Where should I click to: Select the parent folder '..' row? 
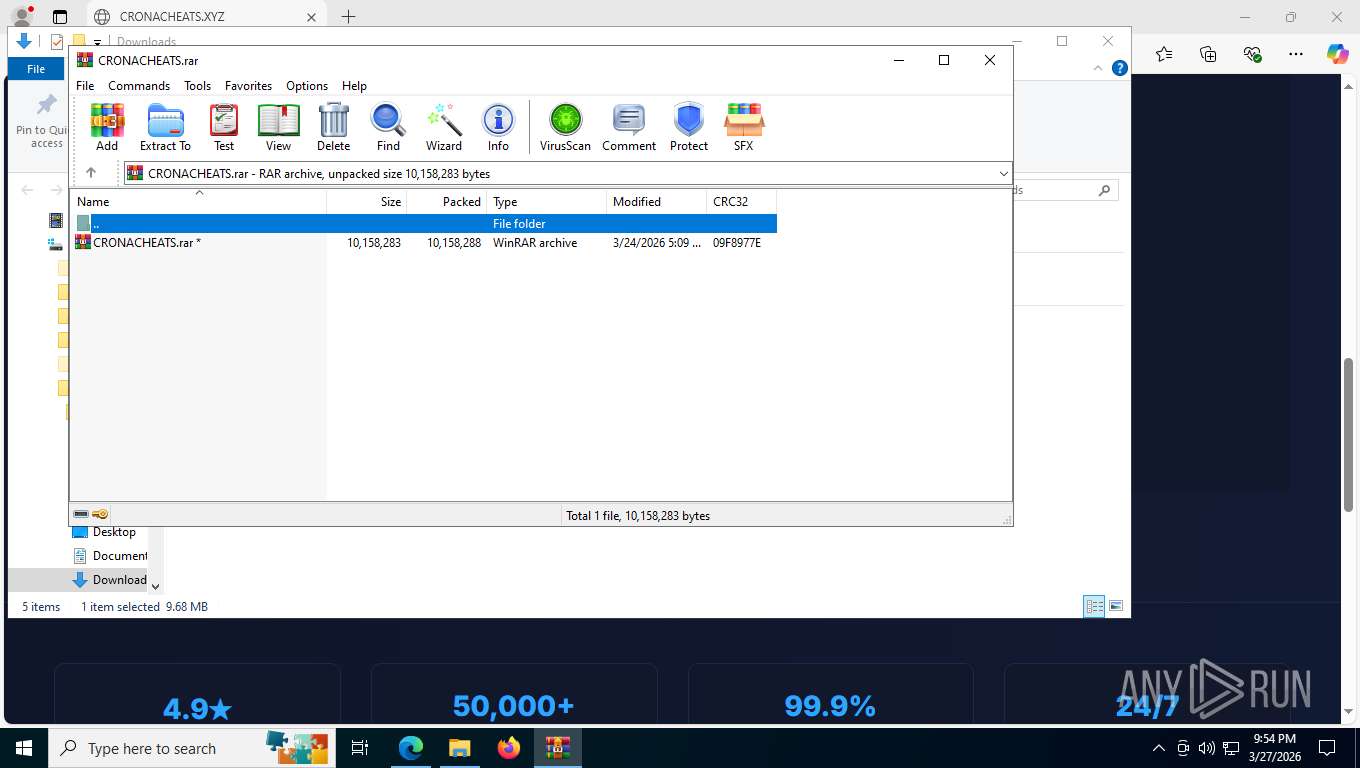point(424,223)
